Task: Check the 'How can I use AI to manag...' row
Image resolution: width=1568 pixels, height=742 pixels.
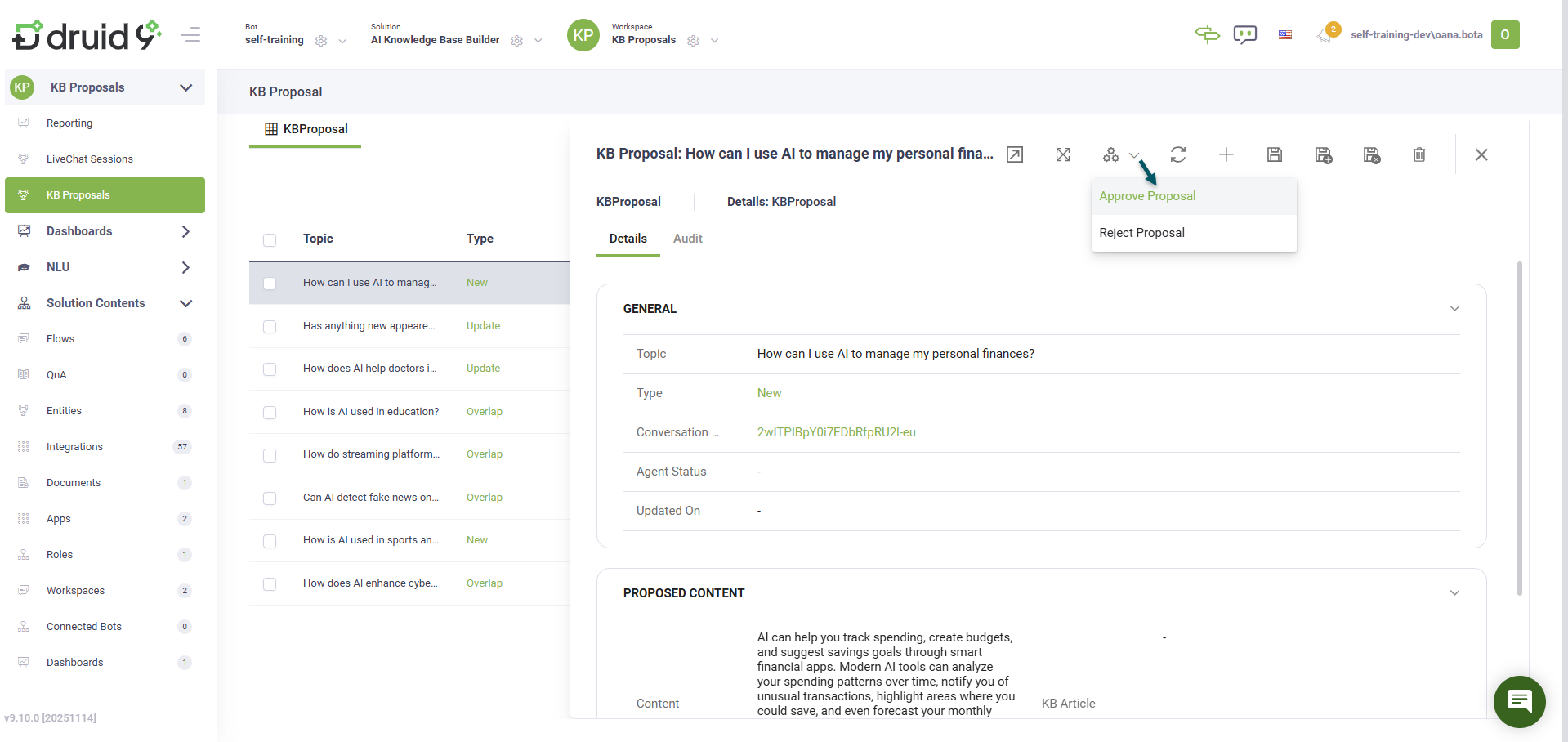Action: (x=270, y=283)
